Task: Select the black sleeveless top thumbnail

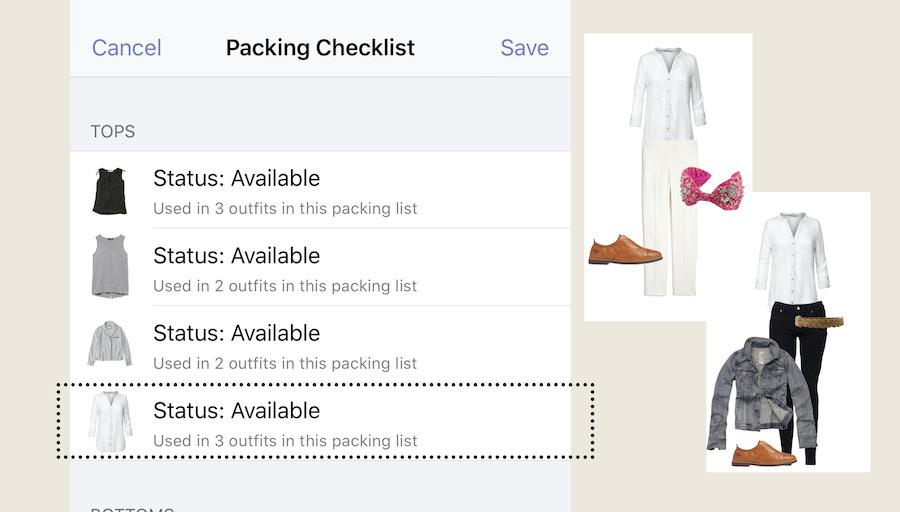Action: click(110, 191)
